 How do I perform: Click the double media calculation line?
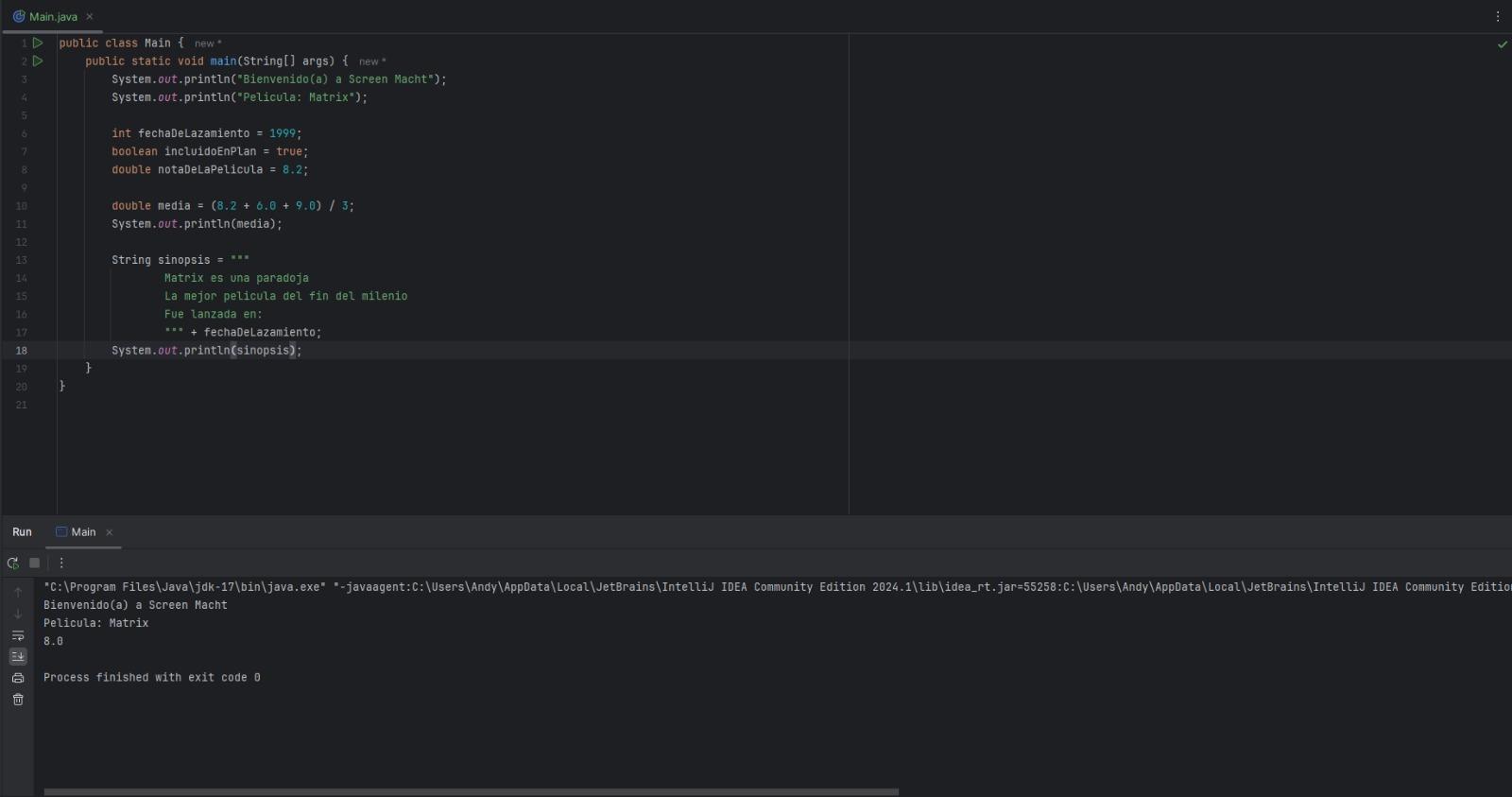click(233, 206)
